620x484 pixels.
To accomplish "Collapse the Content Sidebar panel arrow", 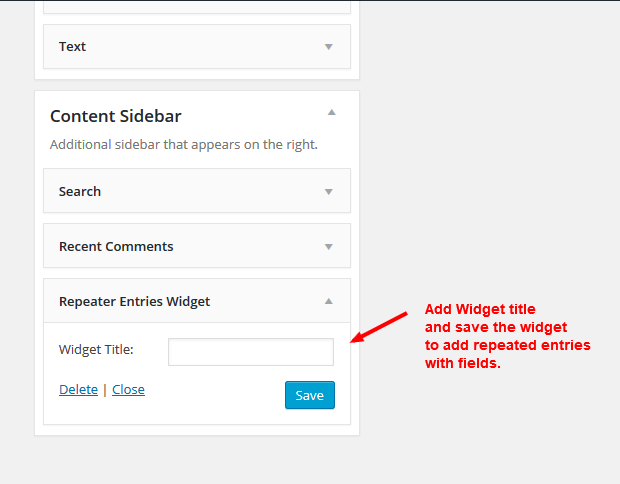I will click(332, 112).
